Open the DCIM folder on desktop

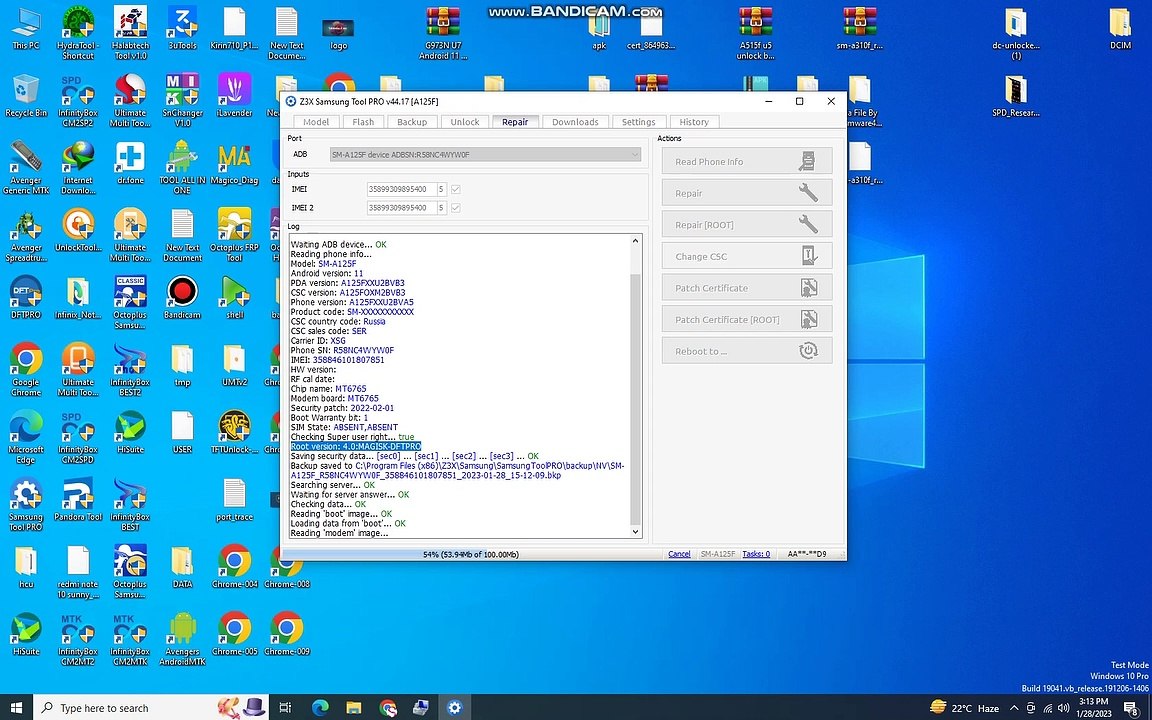(x=1120, y=28)
